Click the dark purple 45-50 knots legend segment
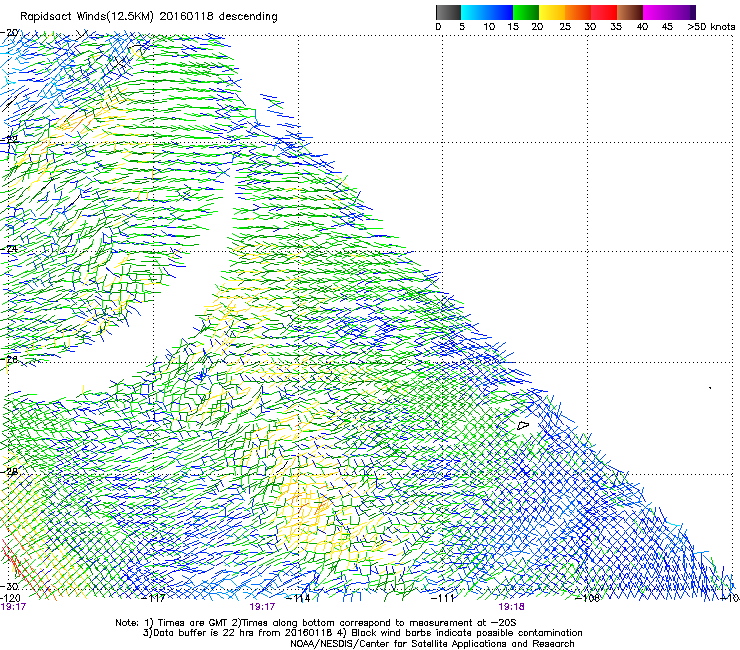Image resolution: width=740 pixels, height=650 pixels. 682,12
